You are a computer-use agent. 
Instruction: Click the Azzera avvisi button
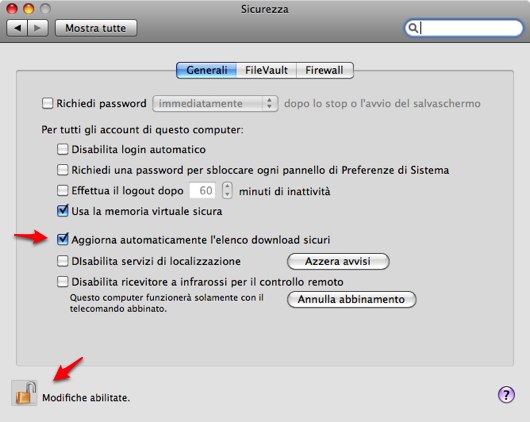tap(338, 261)
